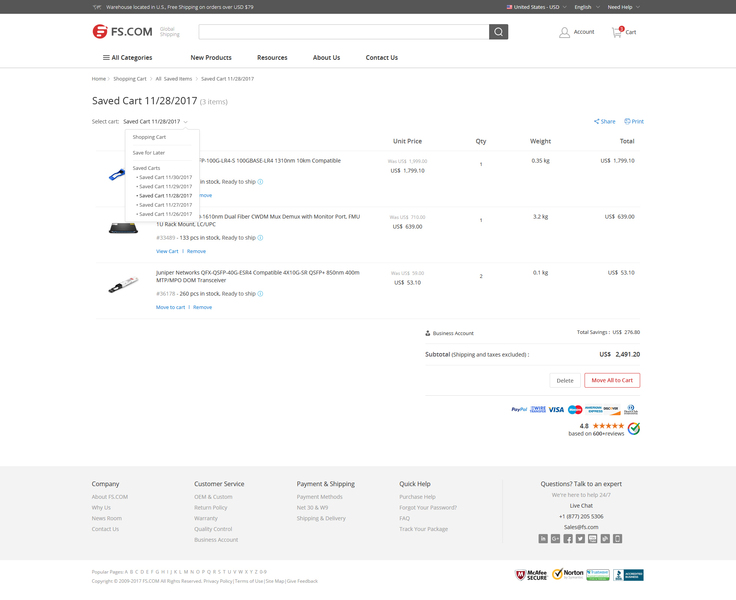Click the Facebook icon in footer
This screenshot has height=600, width=736.
point(568,538)
